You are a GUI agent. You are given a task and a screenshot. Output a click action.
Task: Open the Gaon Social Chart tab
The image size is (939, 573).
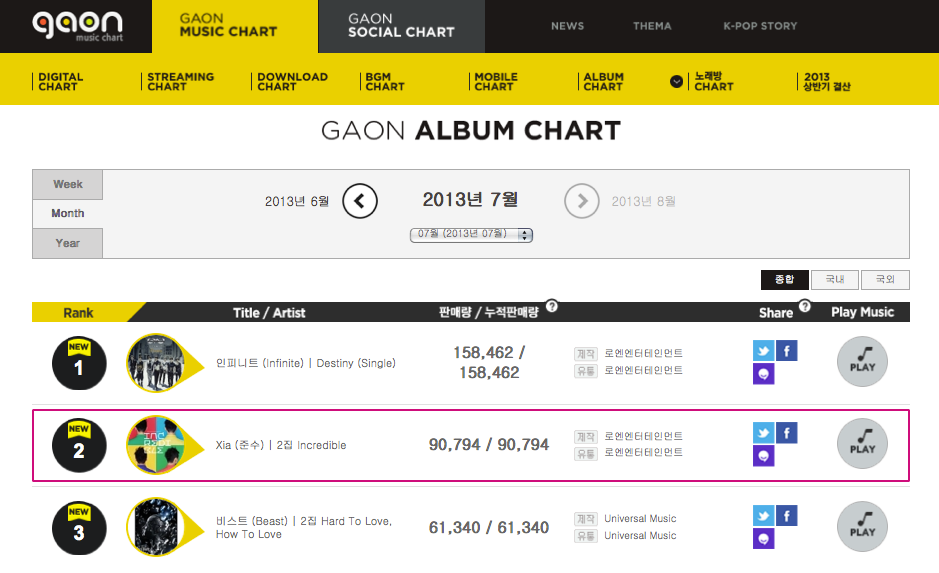point(401,26)
